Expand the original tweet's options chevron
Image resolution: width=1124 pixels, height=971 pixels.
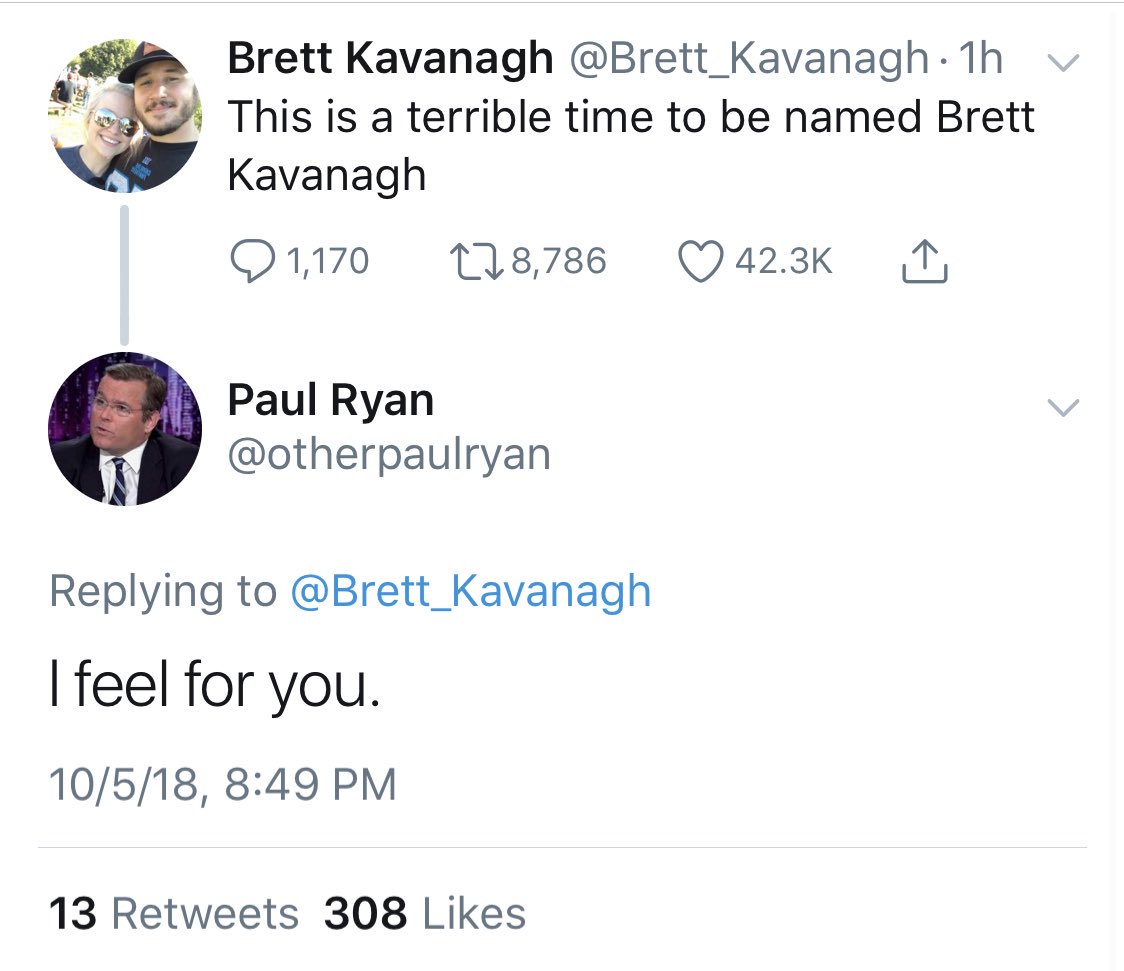1064,63
